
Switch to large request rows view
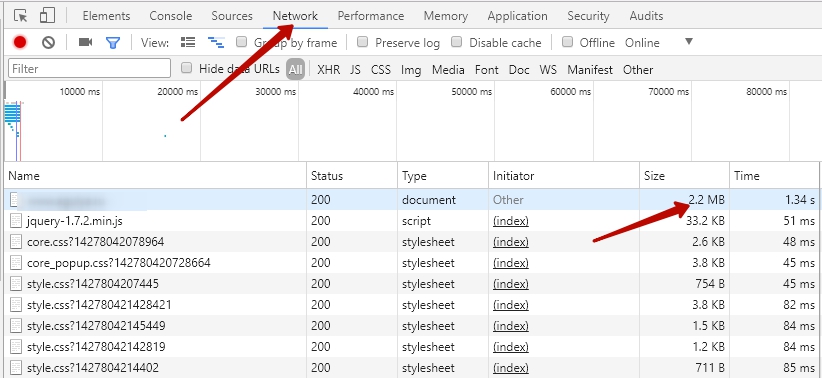[x=188, y=42]
